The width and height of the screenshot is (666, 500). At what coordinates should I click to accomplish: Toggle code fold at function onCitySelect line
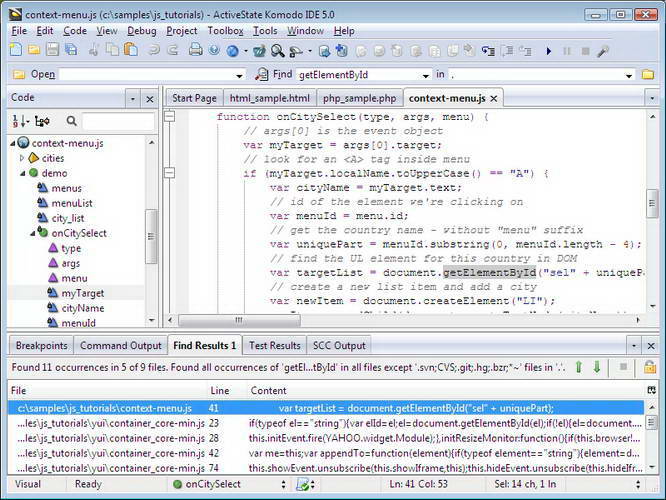pyautogui.click(x=170, y=117)
